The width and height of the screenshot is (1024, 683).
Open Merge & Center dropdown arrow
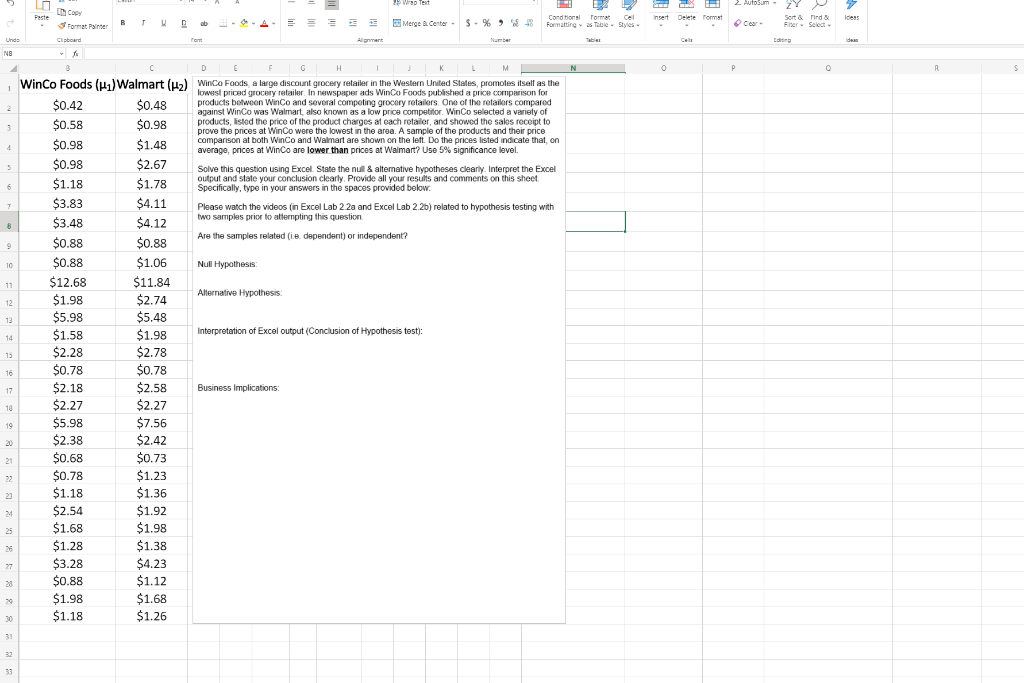(453, 24)
